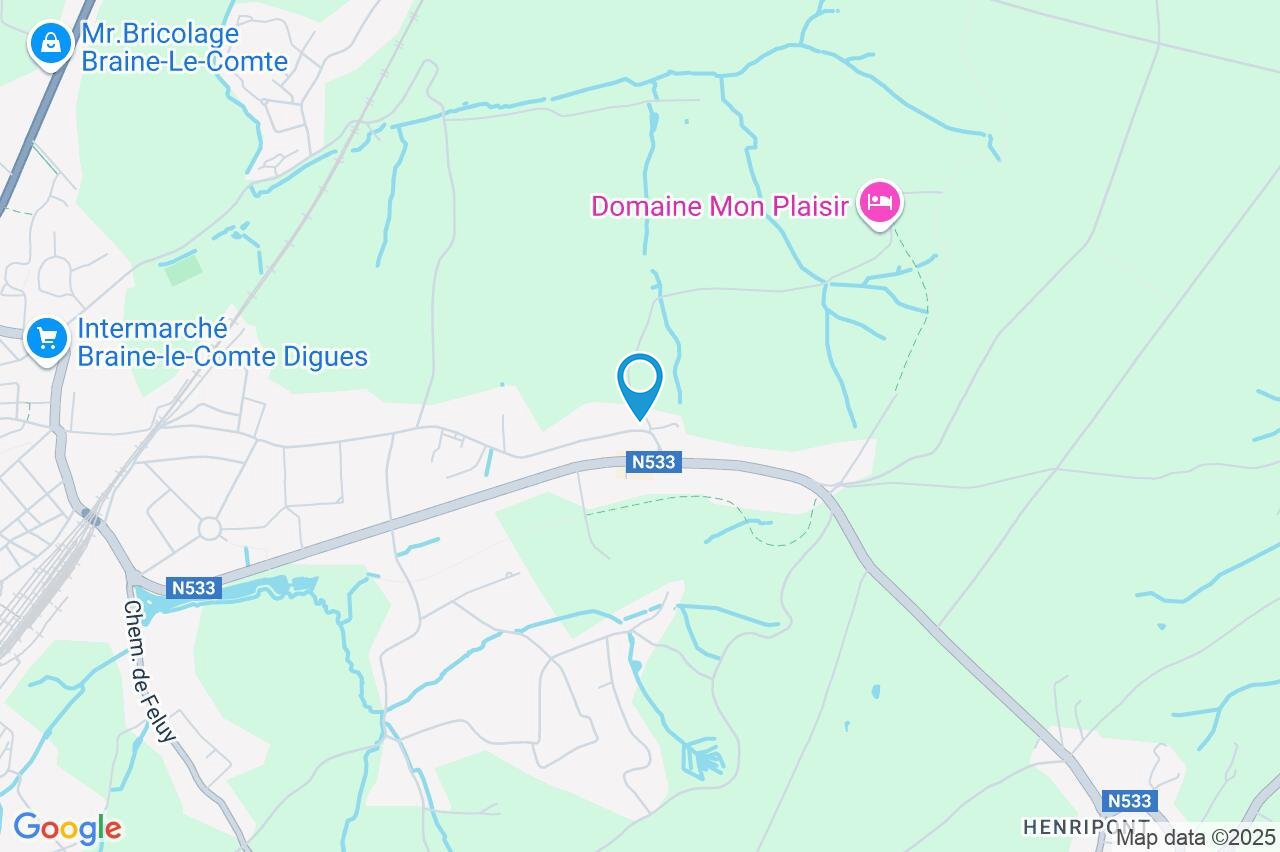Open the Mr.Bricolage Braine-Le-Comte place label
The width and height of the screenshot is (1280, 852).
pyautogui.click(x=184, y=48)
